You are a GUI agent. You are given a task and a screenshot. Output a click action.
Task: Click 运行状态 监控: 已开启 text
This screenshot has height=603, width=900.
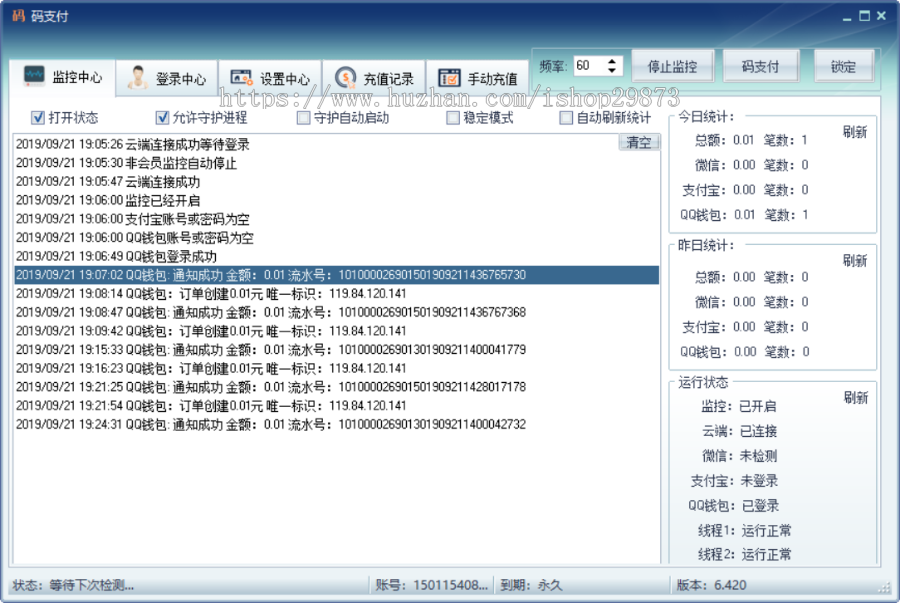coord(739,406)
